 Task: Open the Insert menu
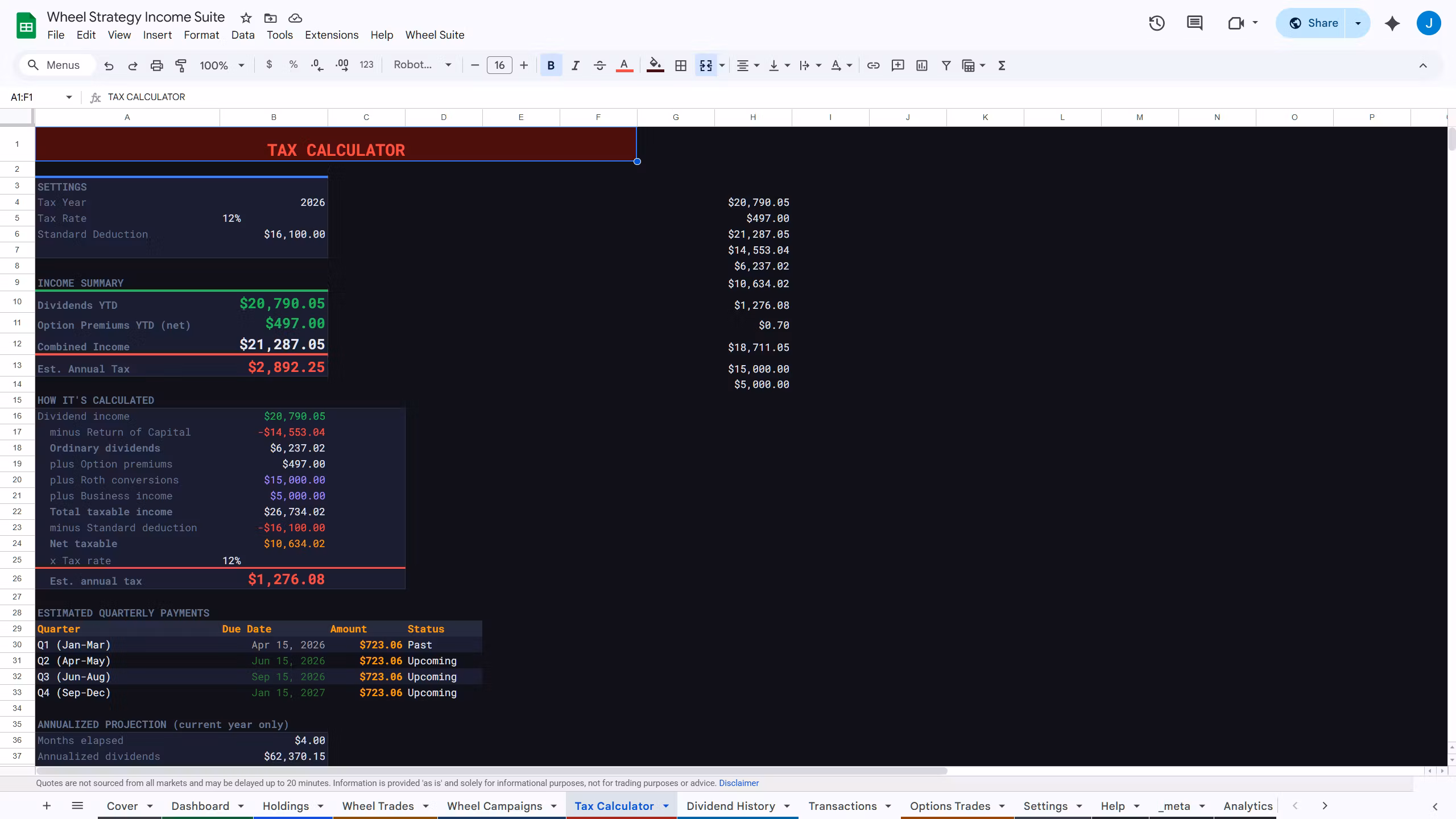[x=157, y=35]
